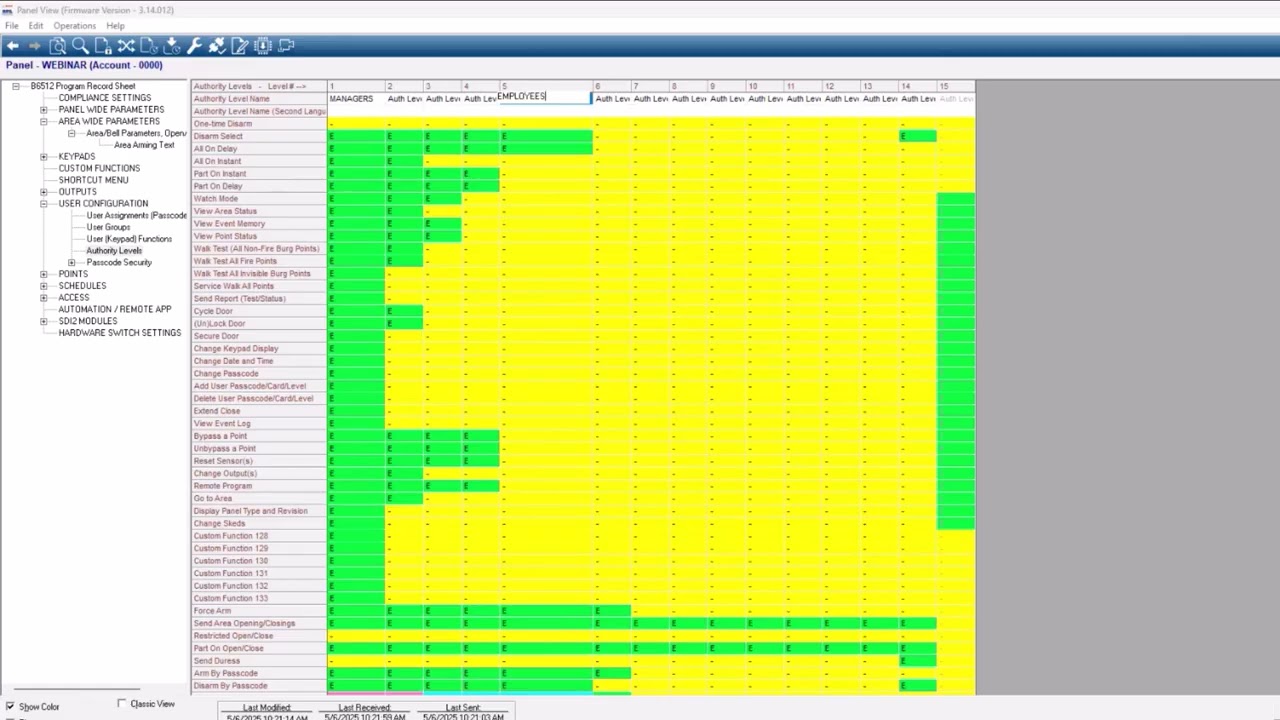Expand the KEYPADS node
The width and height of the screenshot is (1280, 720).
point(44,157)
